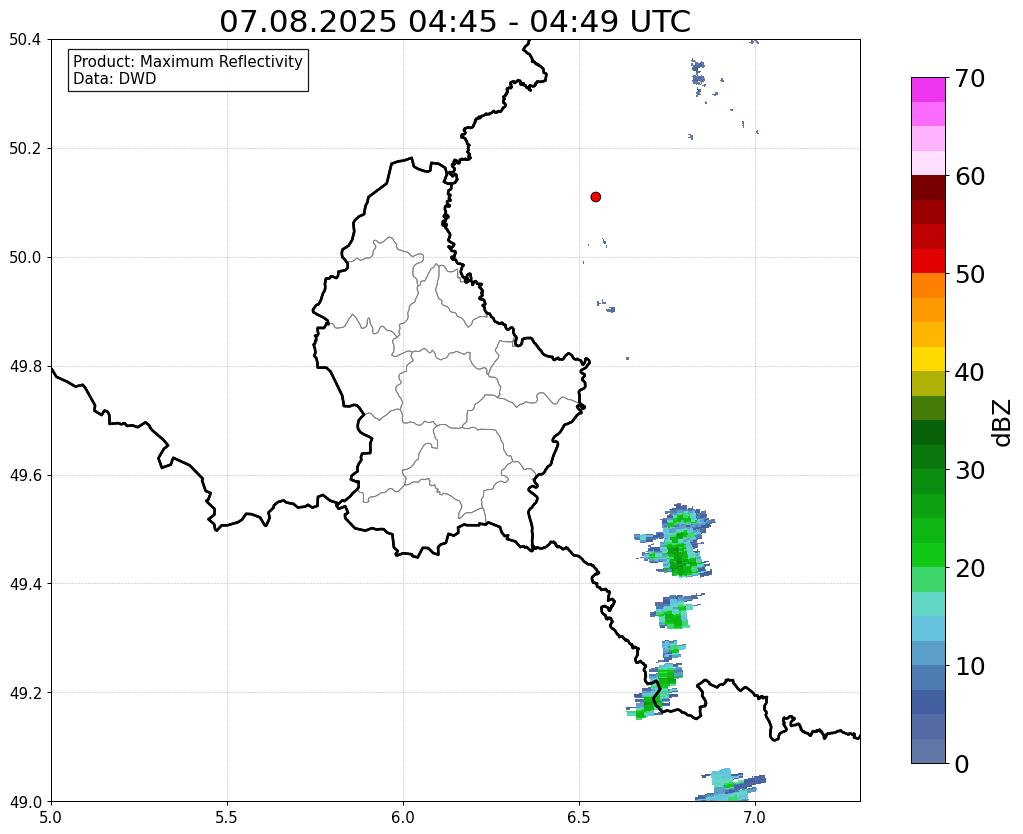The height and width of the screenshot is (834, 1023).
Task: Click the colorbar label 'dBZ'
Action: point(1002,423)
